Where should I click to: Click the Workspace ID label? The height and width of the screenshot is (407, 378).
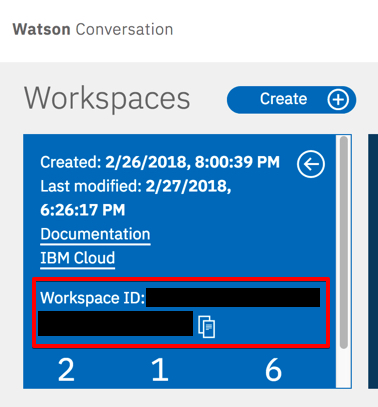click(x=92, y=298)
